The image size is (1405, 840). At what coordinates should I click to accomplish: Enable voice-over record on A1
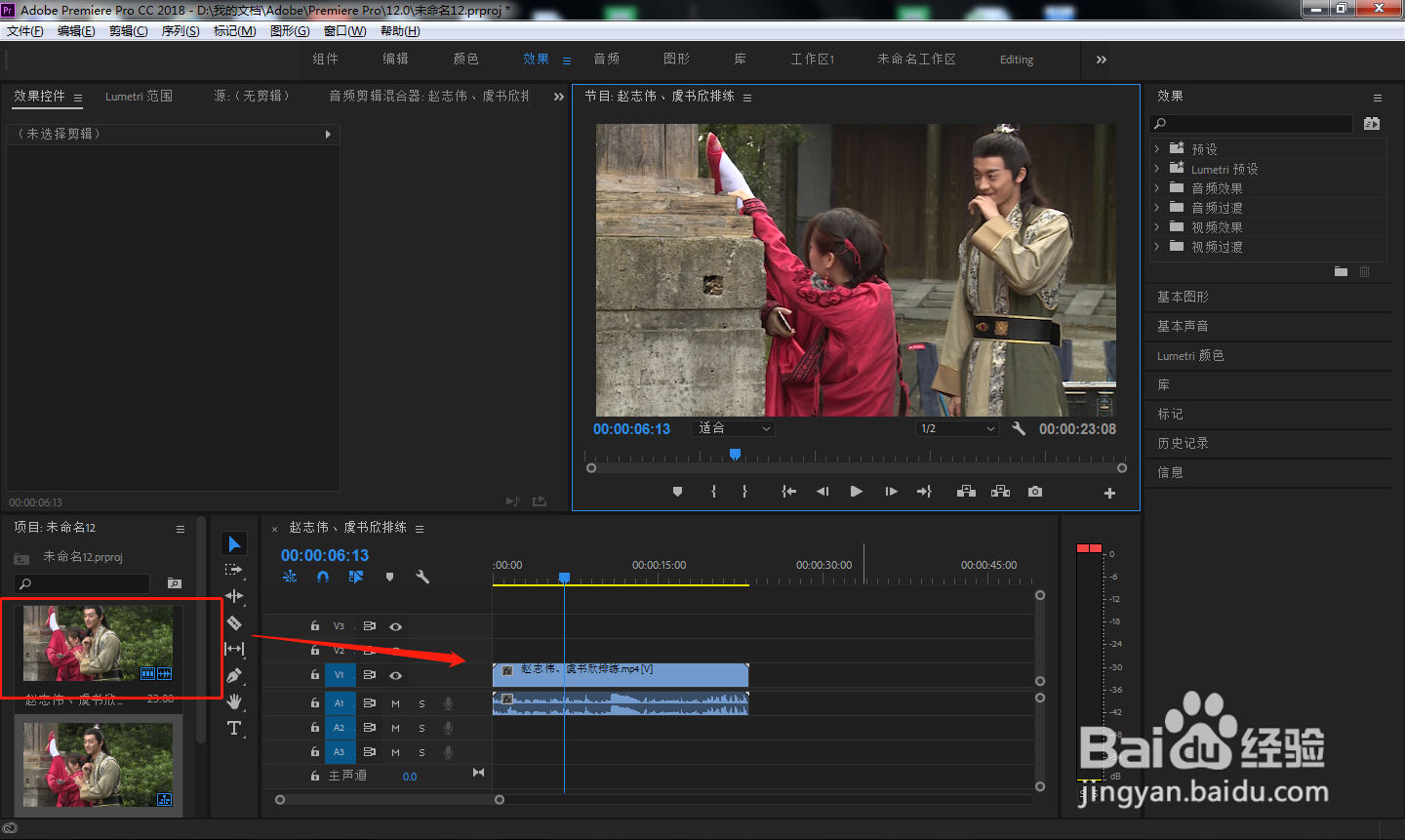(x=448, y=703)
